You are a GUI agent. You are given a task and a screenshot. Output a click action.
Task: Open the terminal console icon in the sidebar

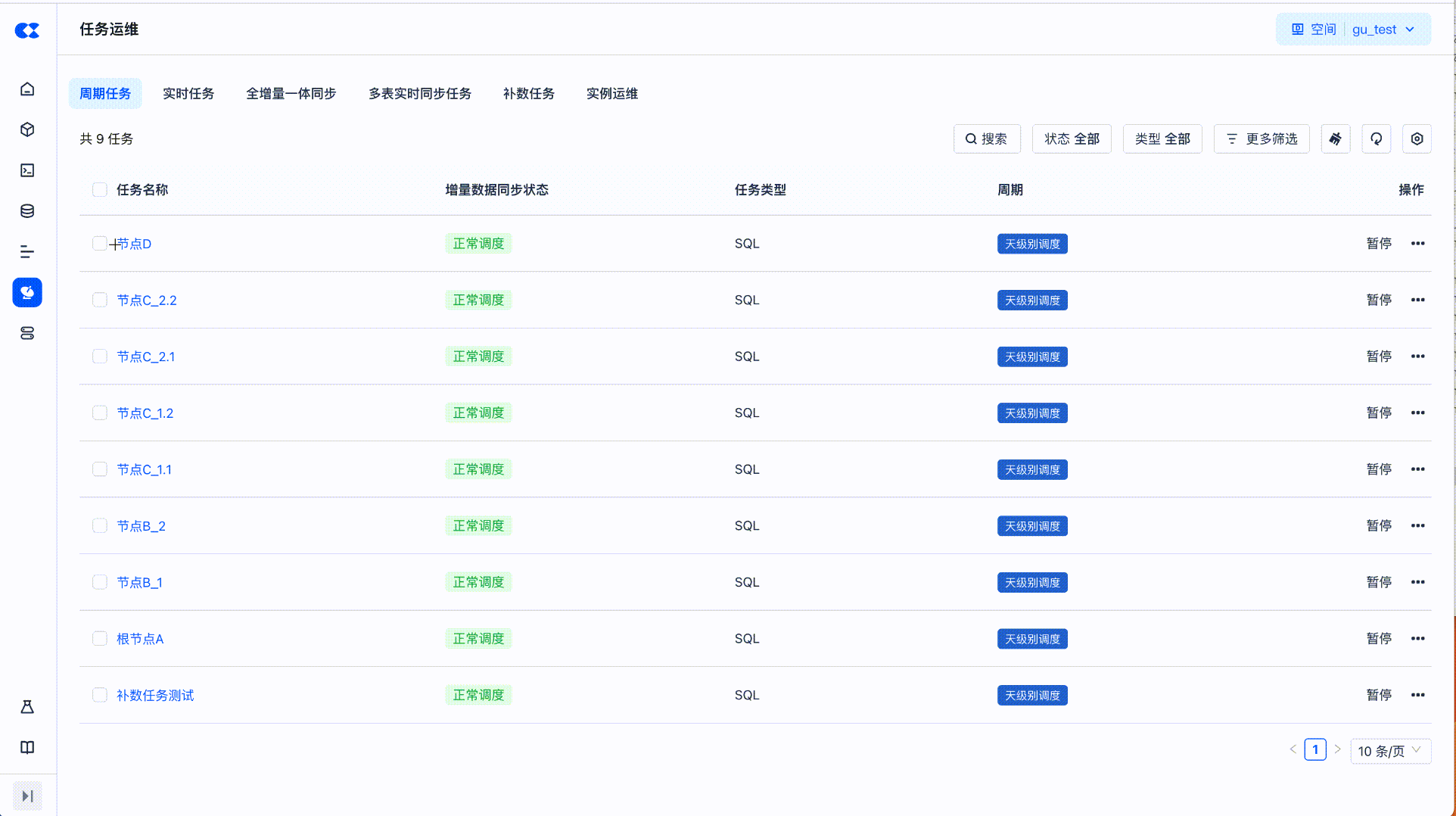27,170
